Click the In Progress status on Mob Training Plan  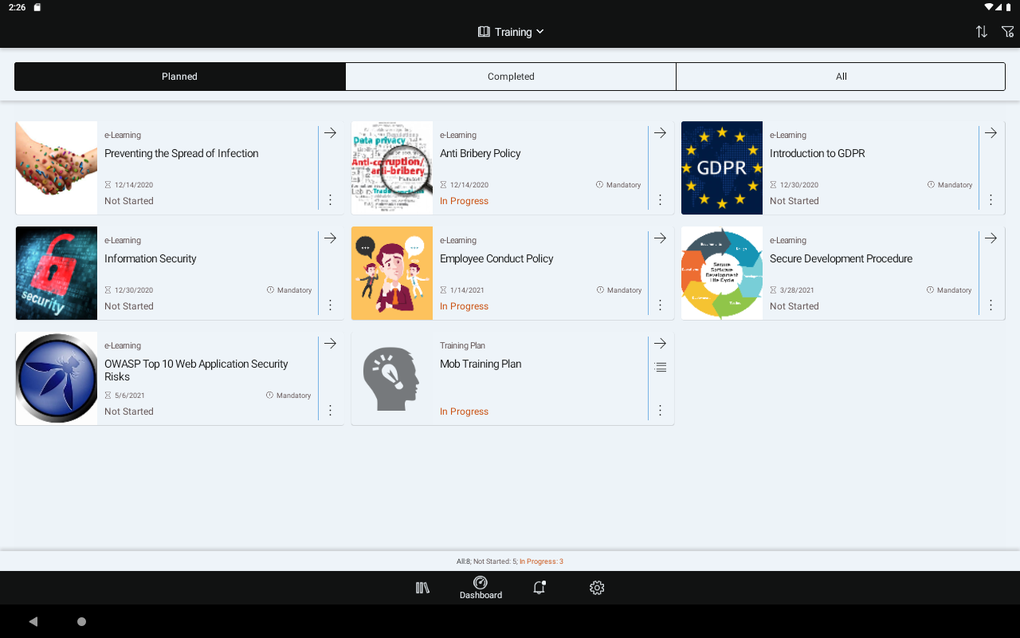coord(464,411)
